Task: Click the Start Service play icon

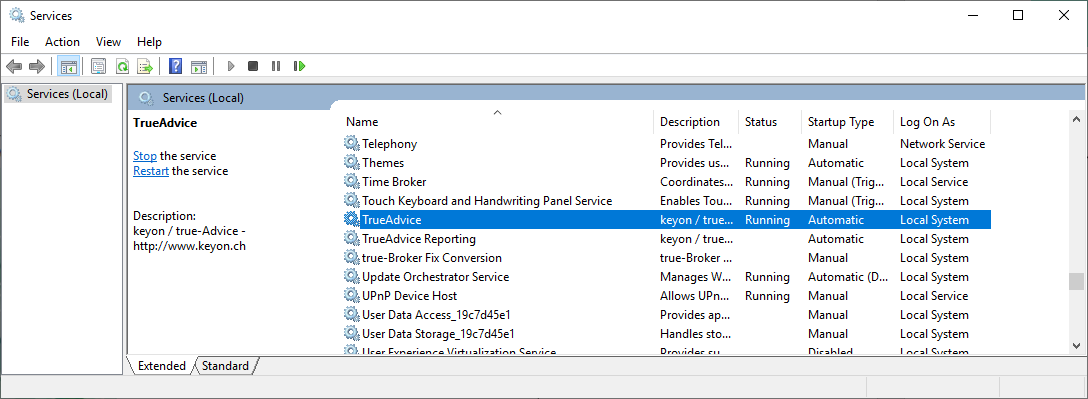Action: point(231,67)
